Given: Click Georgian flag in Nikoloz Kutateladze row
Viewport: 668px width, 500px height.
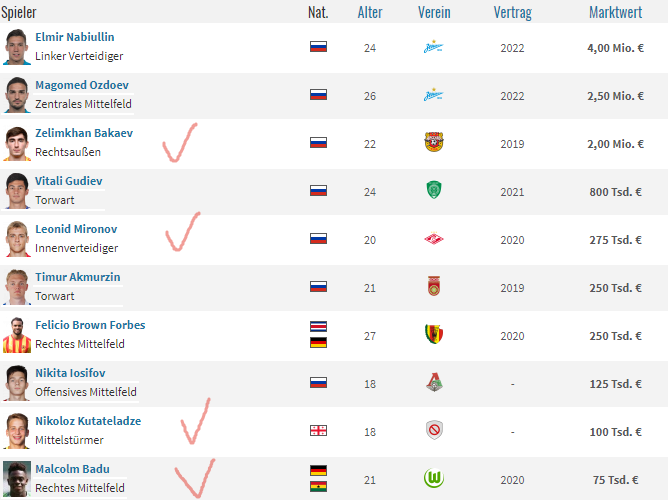Looking at the screenshot, I should coord(318,431).
